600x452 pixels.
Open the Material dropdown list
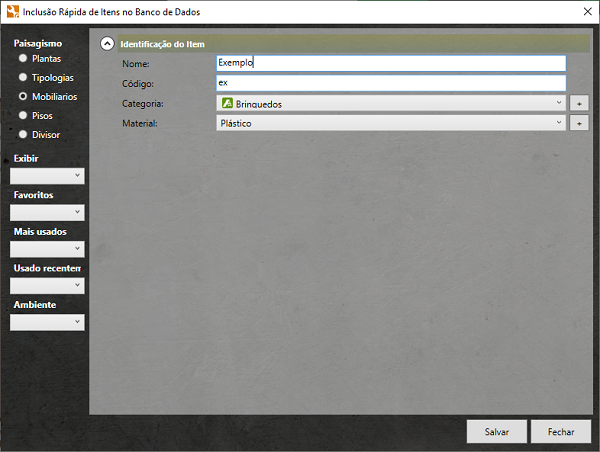pyautogui.click(x=559, y=123)
